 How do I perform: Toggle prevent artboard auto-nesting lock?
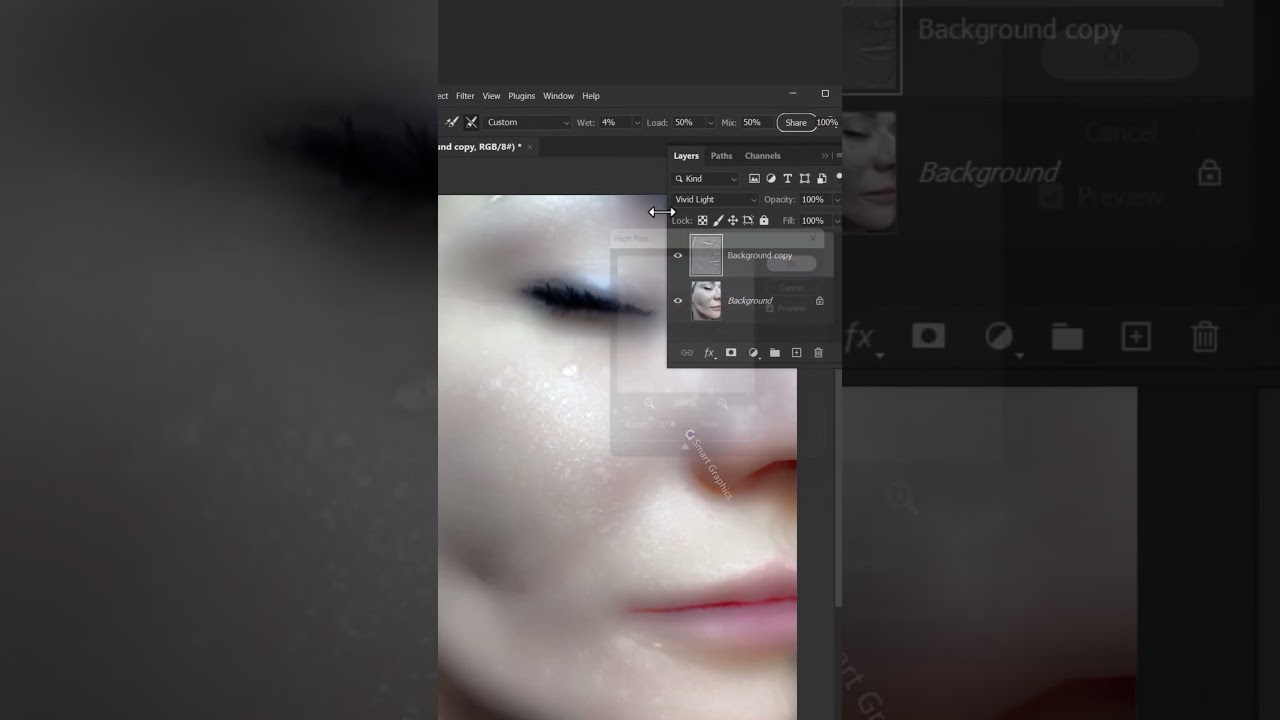pyautogui.click(x=748, y=221)
